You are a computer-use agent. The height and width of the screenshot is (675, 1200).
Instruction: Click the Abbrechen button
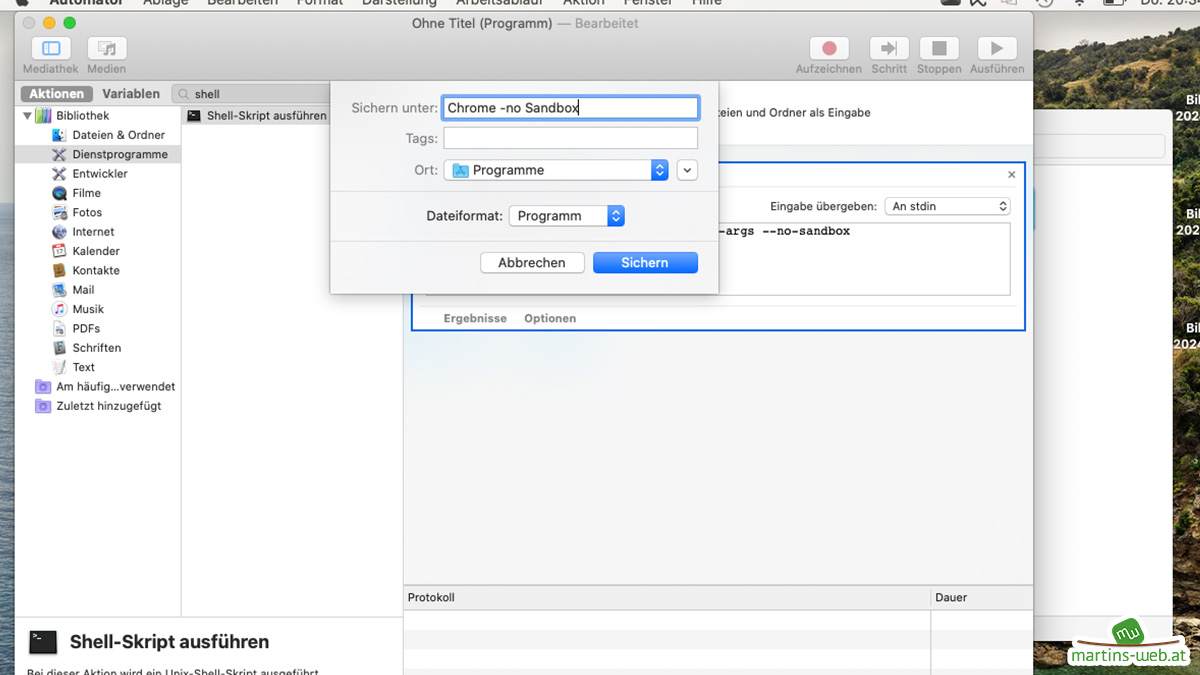532,263
